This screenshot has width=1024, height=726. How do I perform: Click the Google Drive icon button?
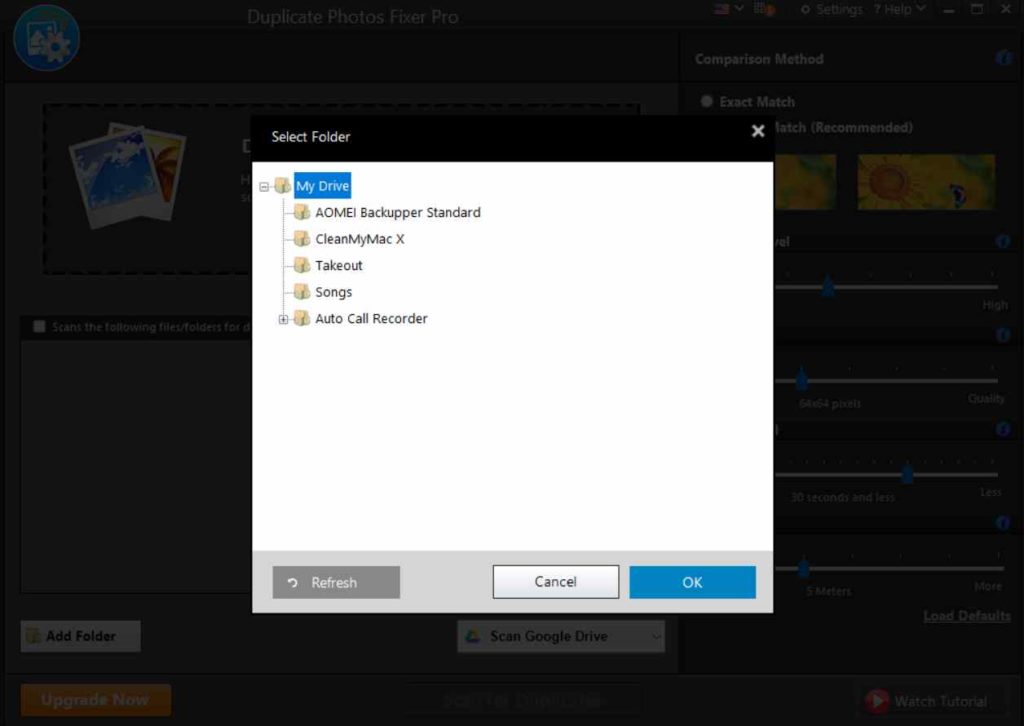click(473, 636)
